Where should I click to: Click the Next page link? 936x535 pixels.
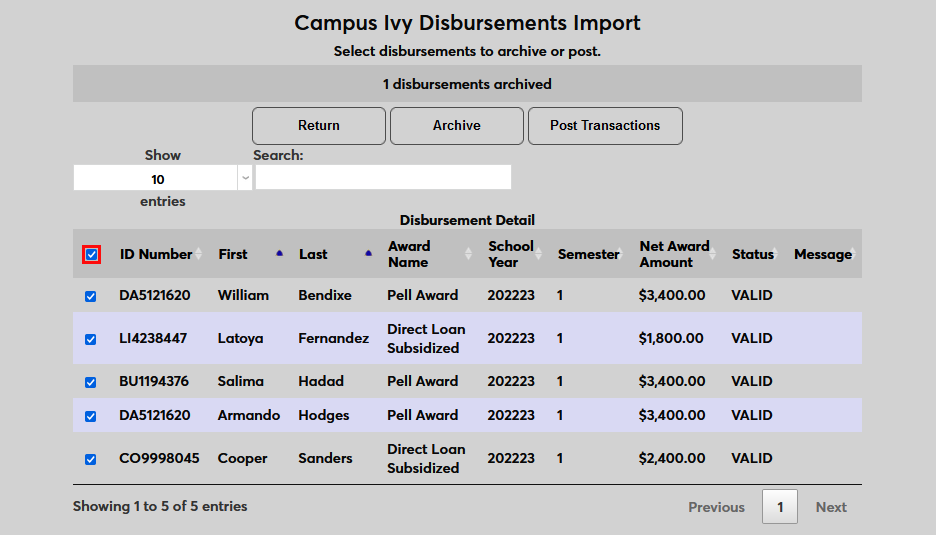click(x=831, y=507)
